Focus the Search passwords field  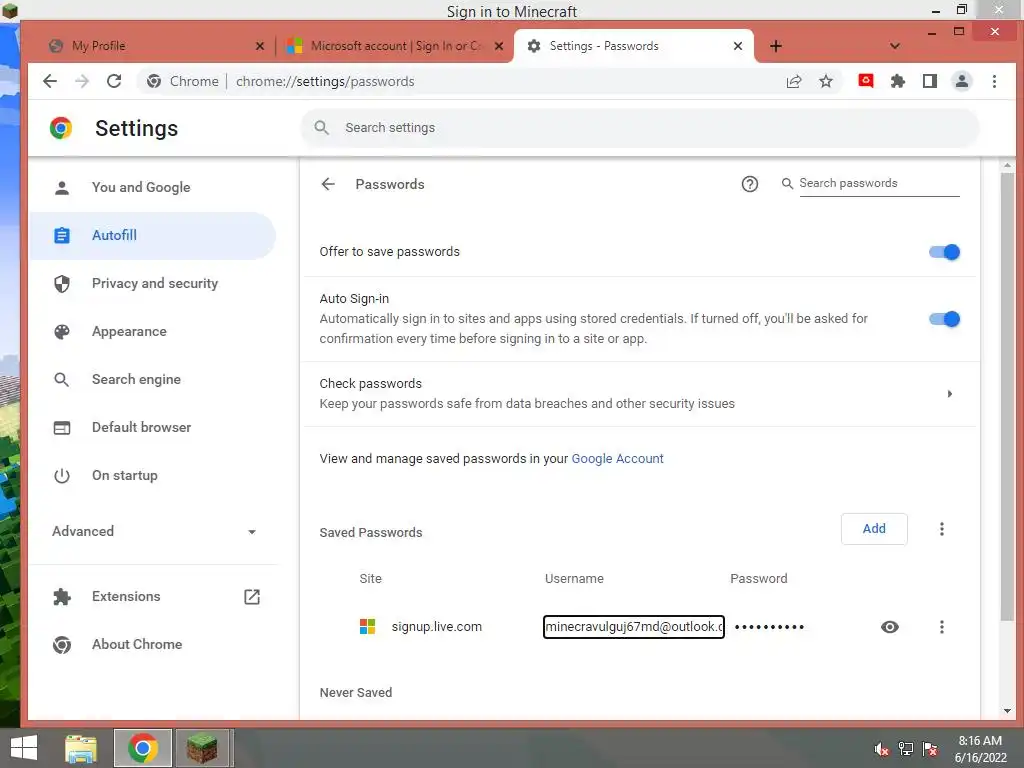pos(879,184)
